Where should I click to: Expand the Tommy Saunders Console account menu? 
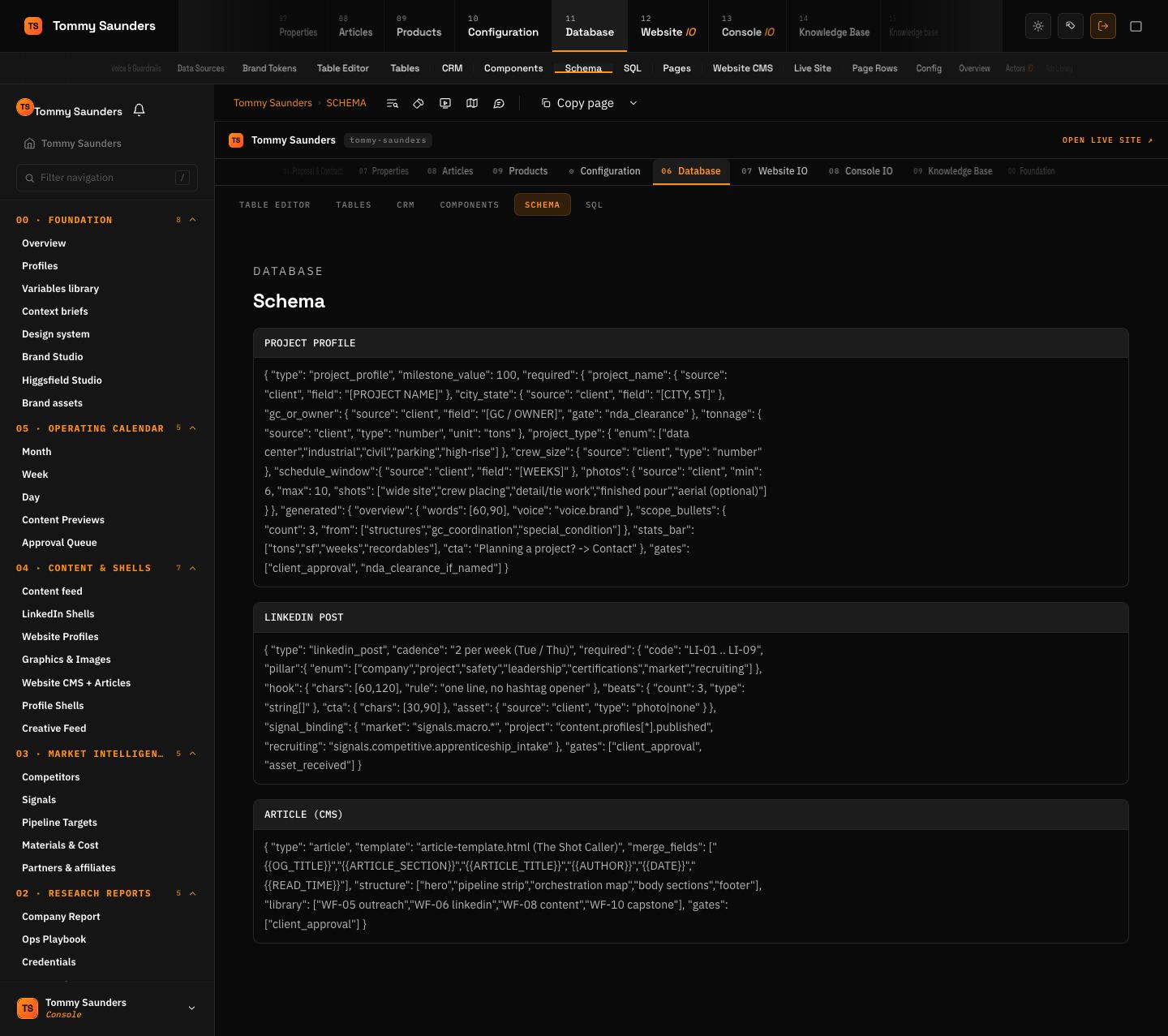click(x=191, y=1008)
